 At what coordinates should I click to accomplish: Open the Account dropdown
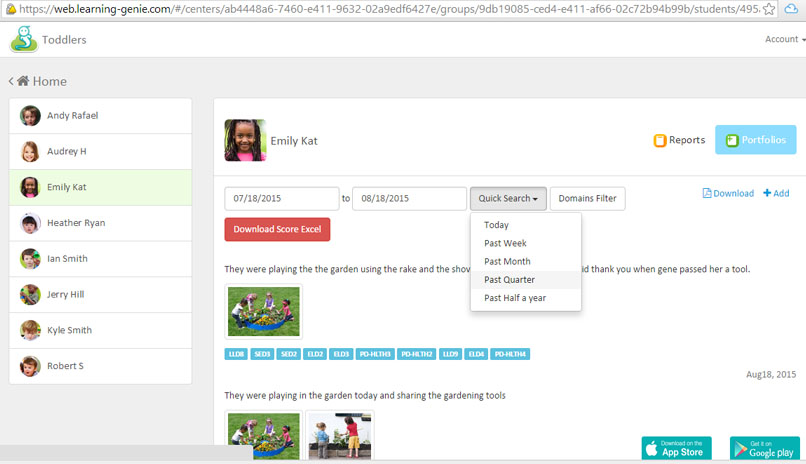[x=785, y=39]
